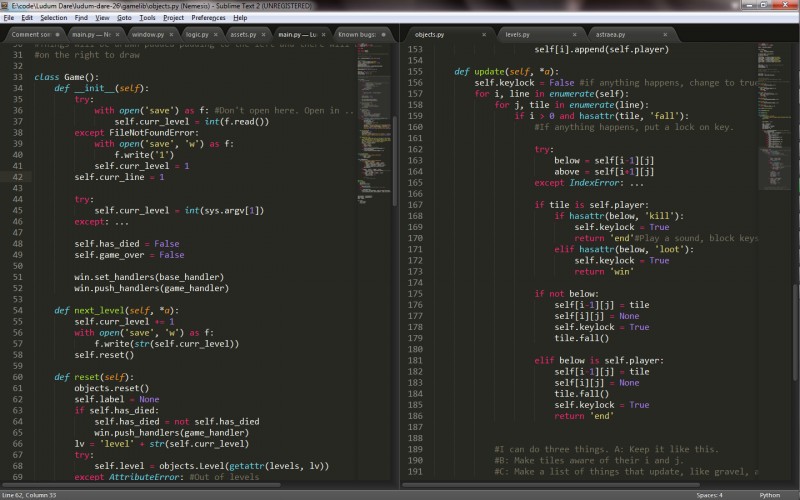The image size is (800, 500).
Task: Click 'def __init__(self):' on line 34
Action: 102,88
